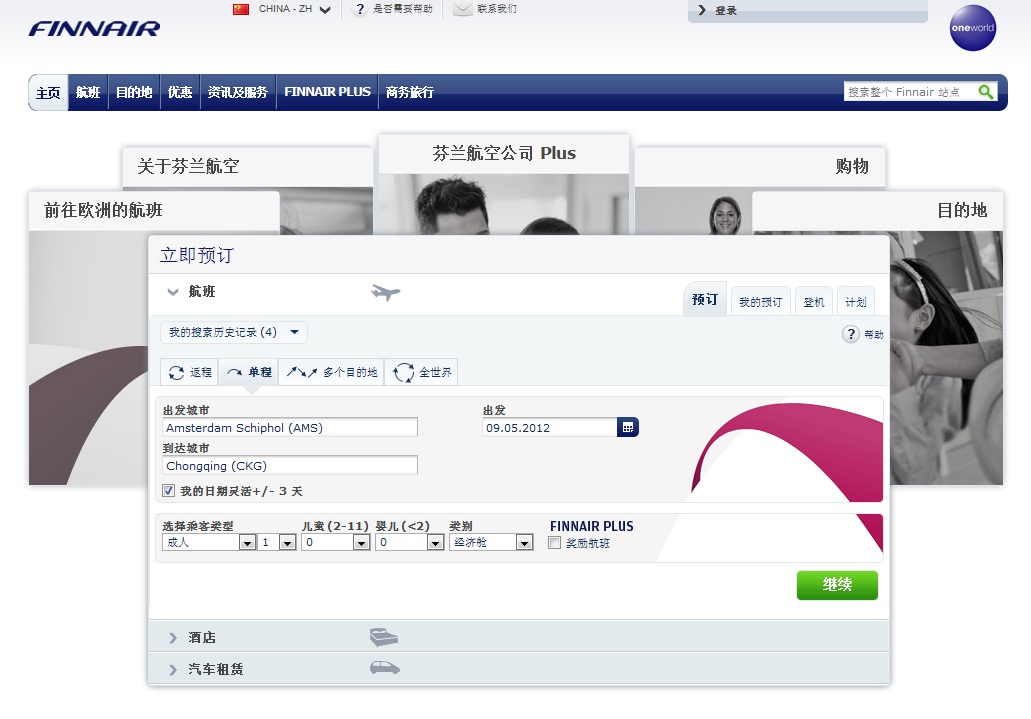Open the 航班 menu in navigation bar
1031x719 pixels.
coord(88,92)
